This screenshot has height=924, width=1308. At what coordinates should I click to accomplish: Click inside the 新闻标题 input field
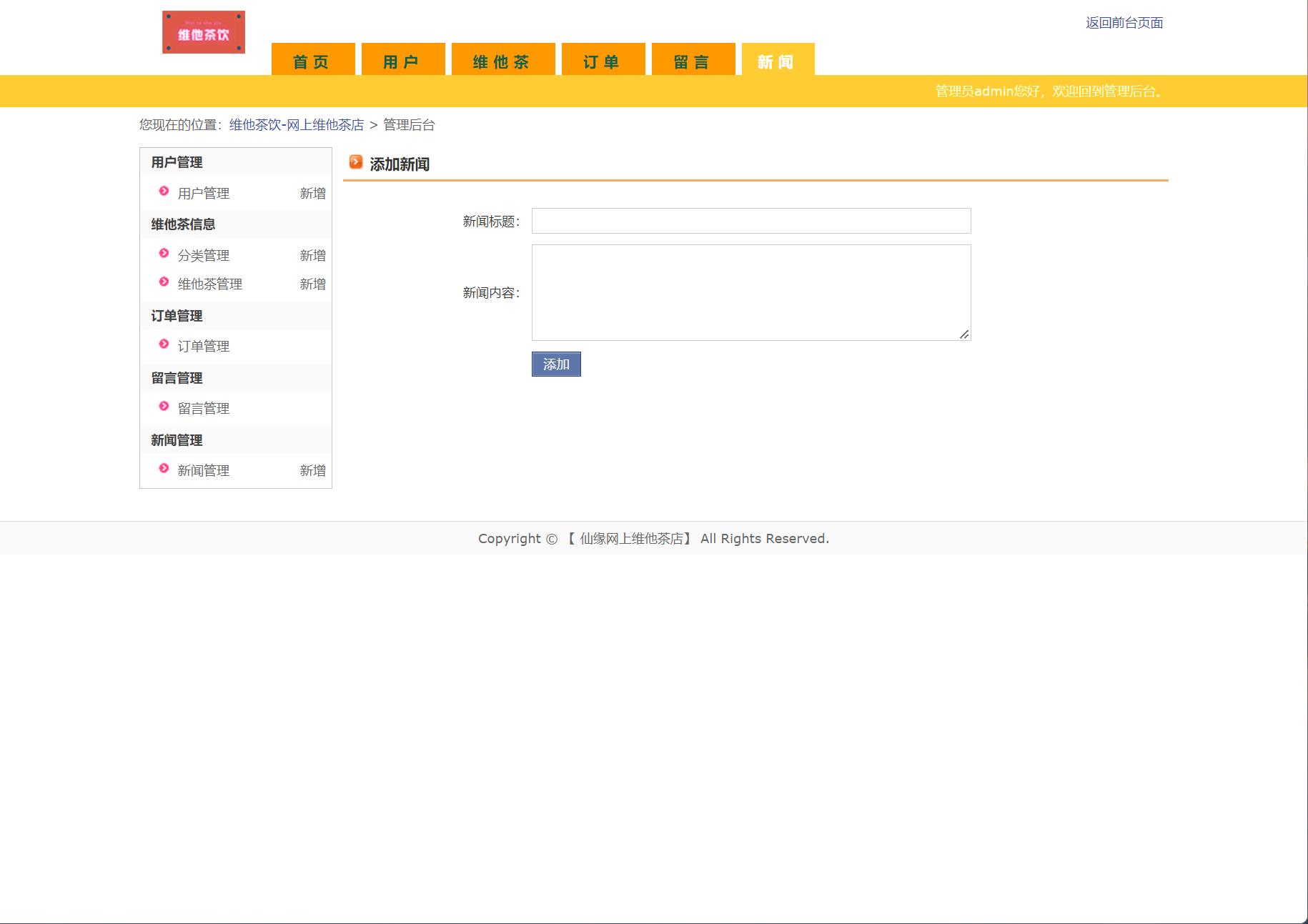click(x=750, y=220)
